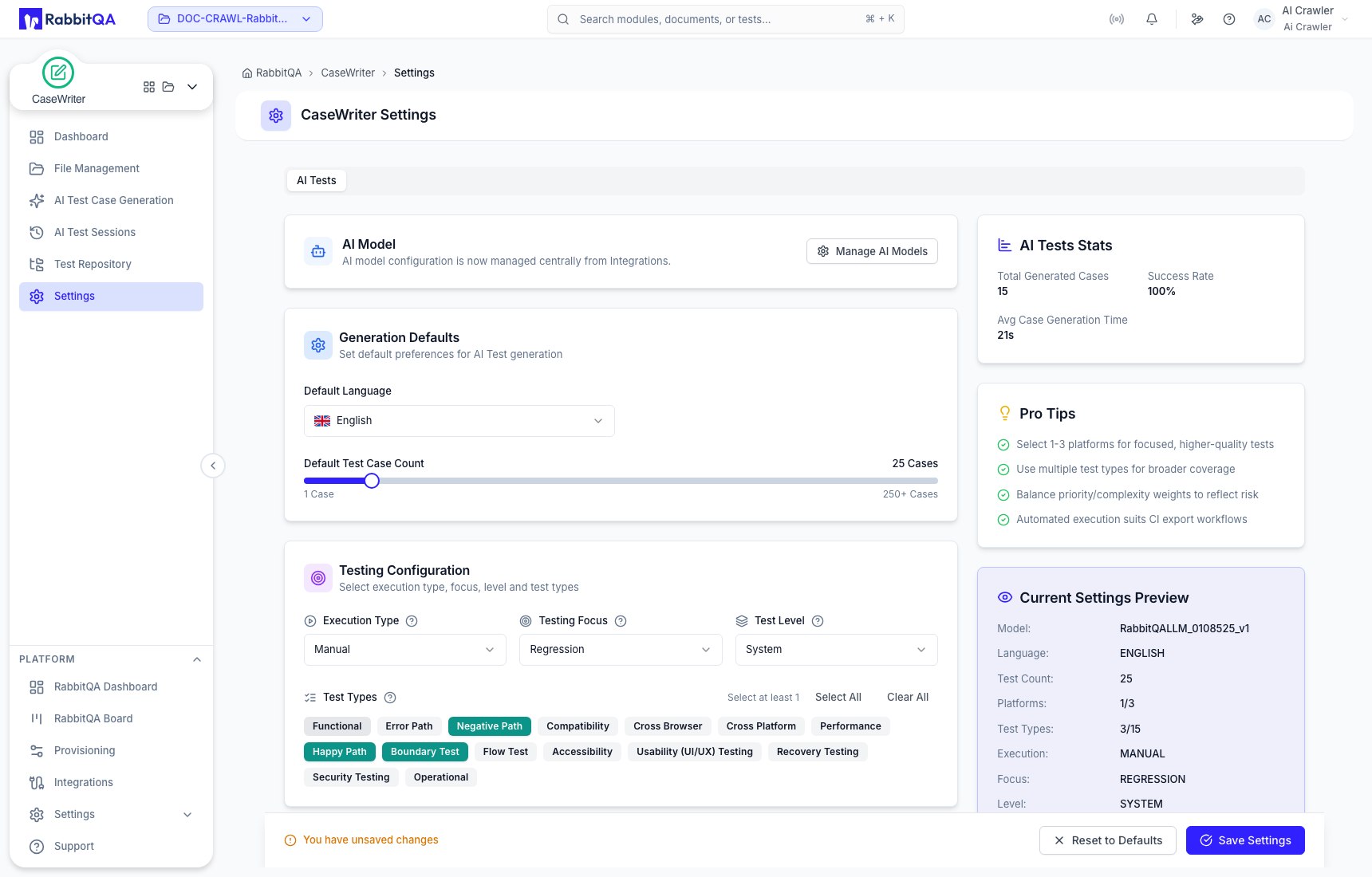Viewport: 1372px width, 877px height.
Task: Open AI Test Sessions
Action: click(x=111, y=233)
